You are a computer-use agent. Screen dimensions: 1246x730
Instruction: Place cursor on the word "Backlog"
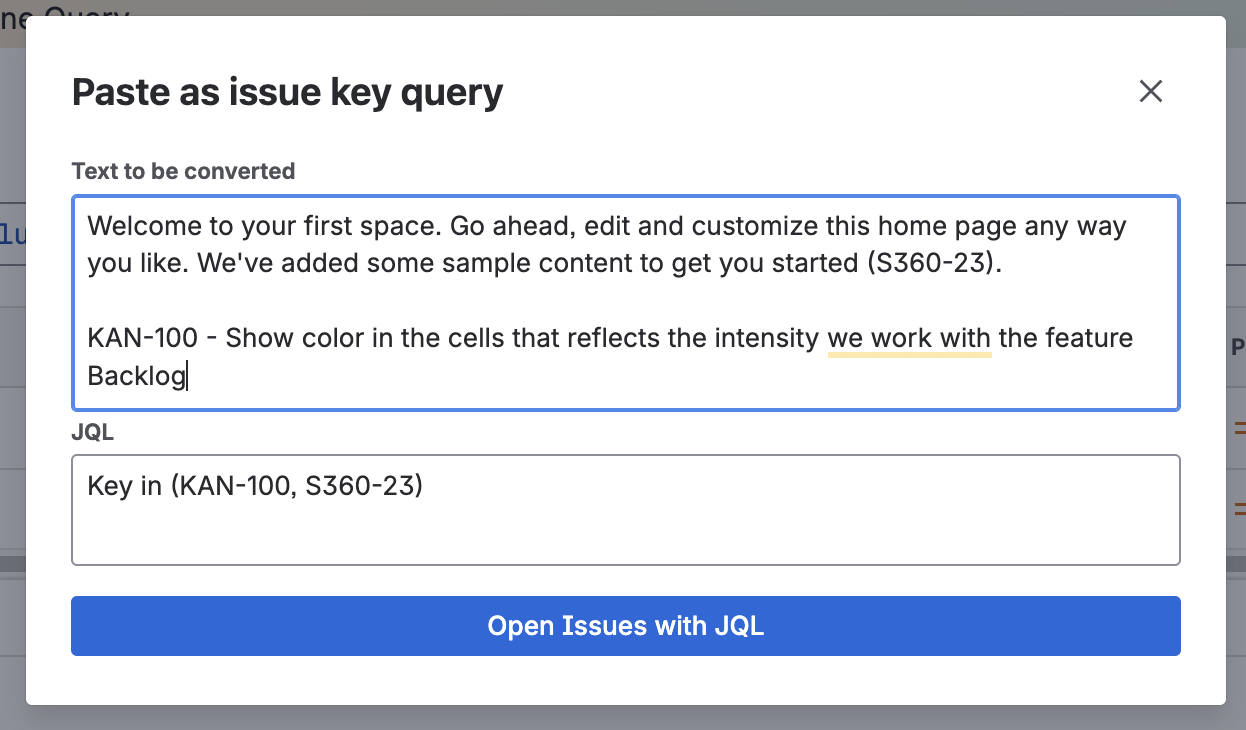137,376
